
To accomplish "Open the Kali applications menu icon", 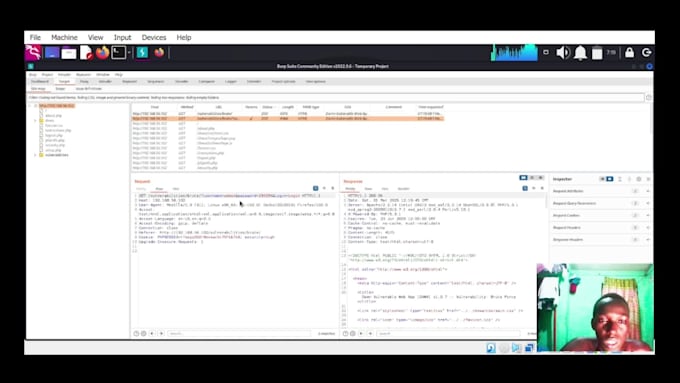I will pos(33,52).
